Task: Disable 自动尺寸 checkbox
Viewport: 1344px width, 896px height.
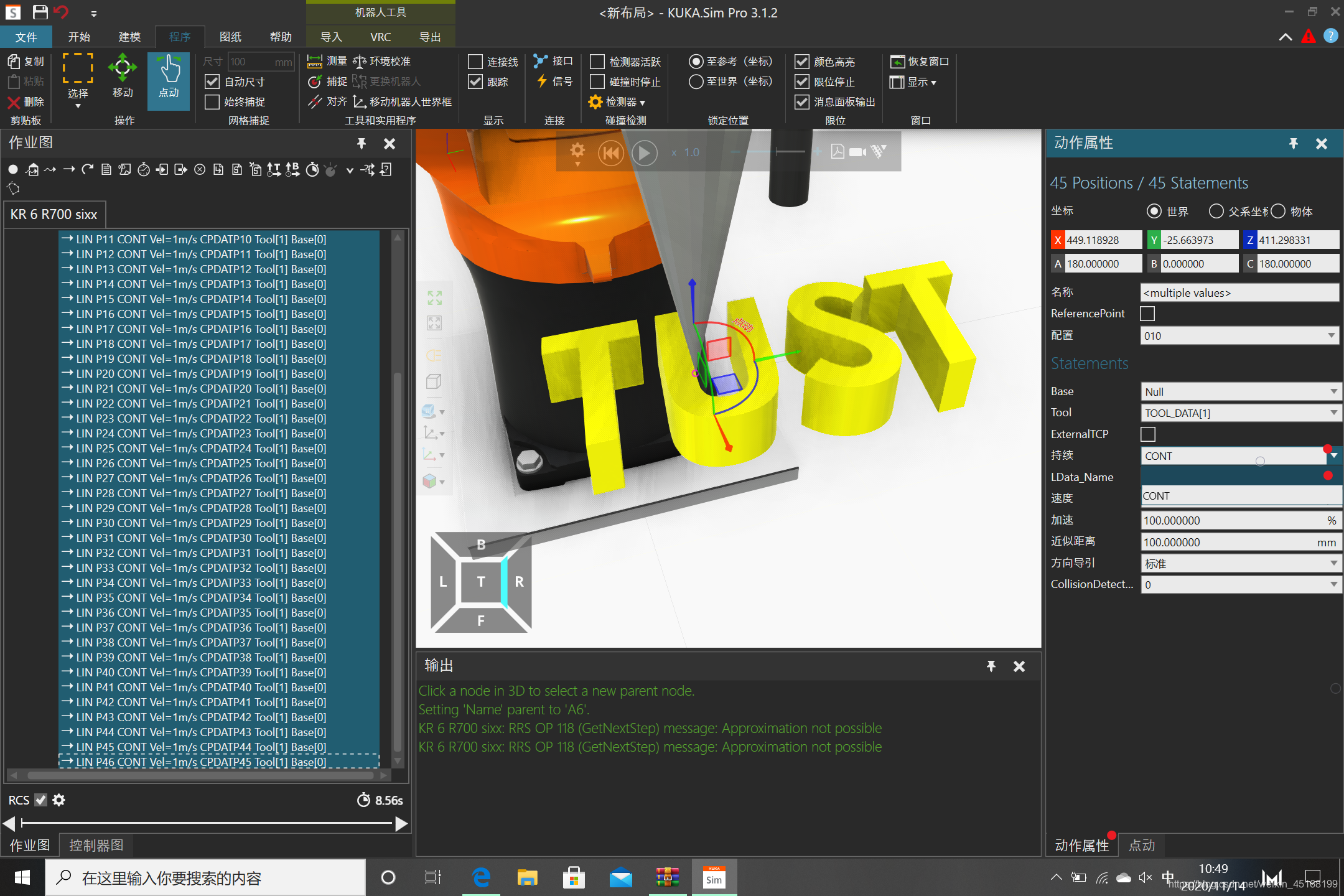Action: pos(213,82)
